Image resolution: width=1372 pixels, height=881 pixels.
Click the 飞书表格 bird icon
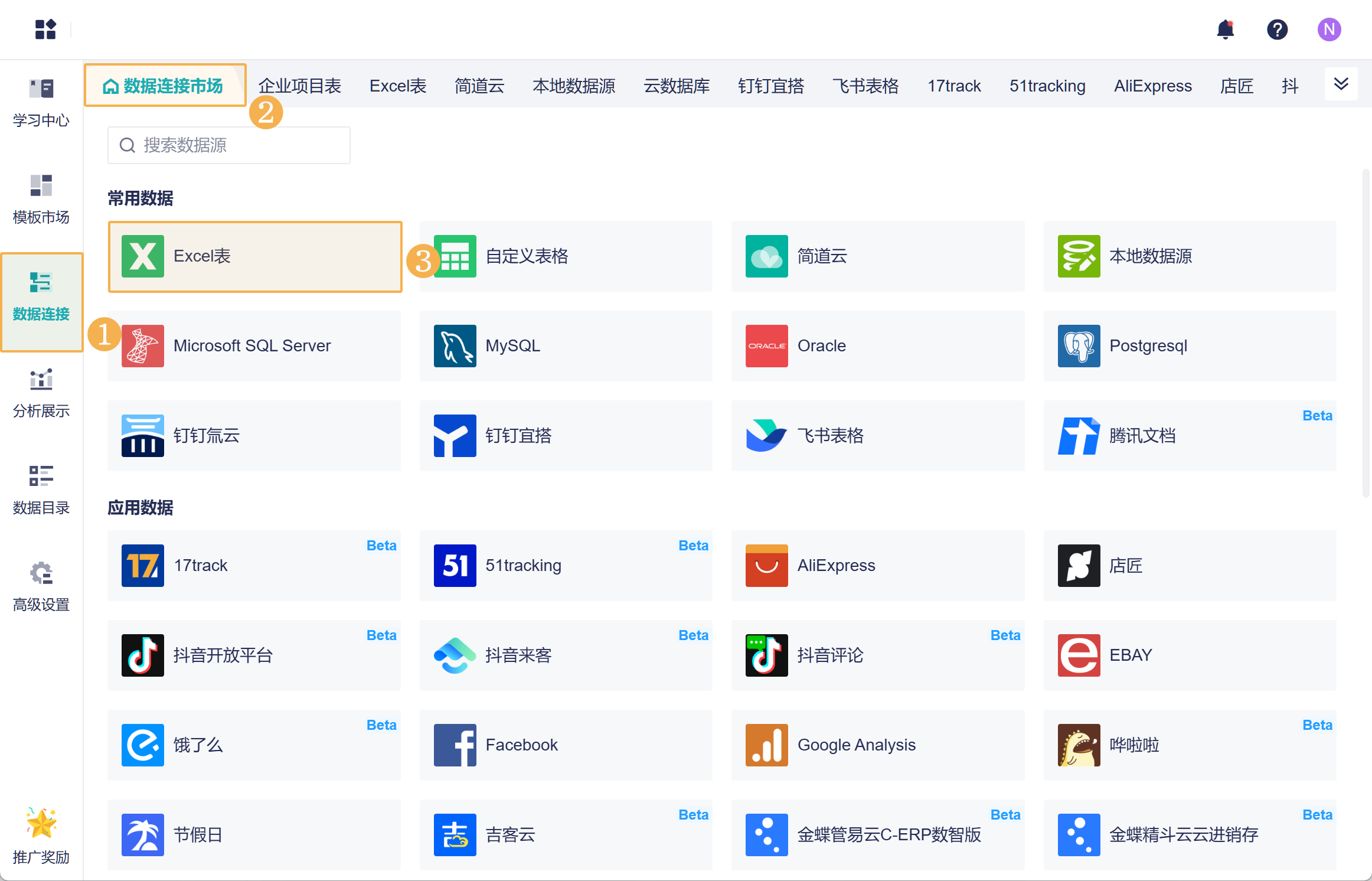click(x=767, y=436)
